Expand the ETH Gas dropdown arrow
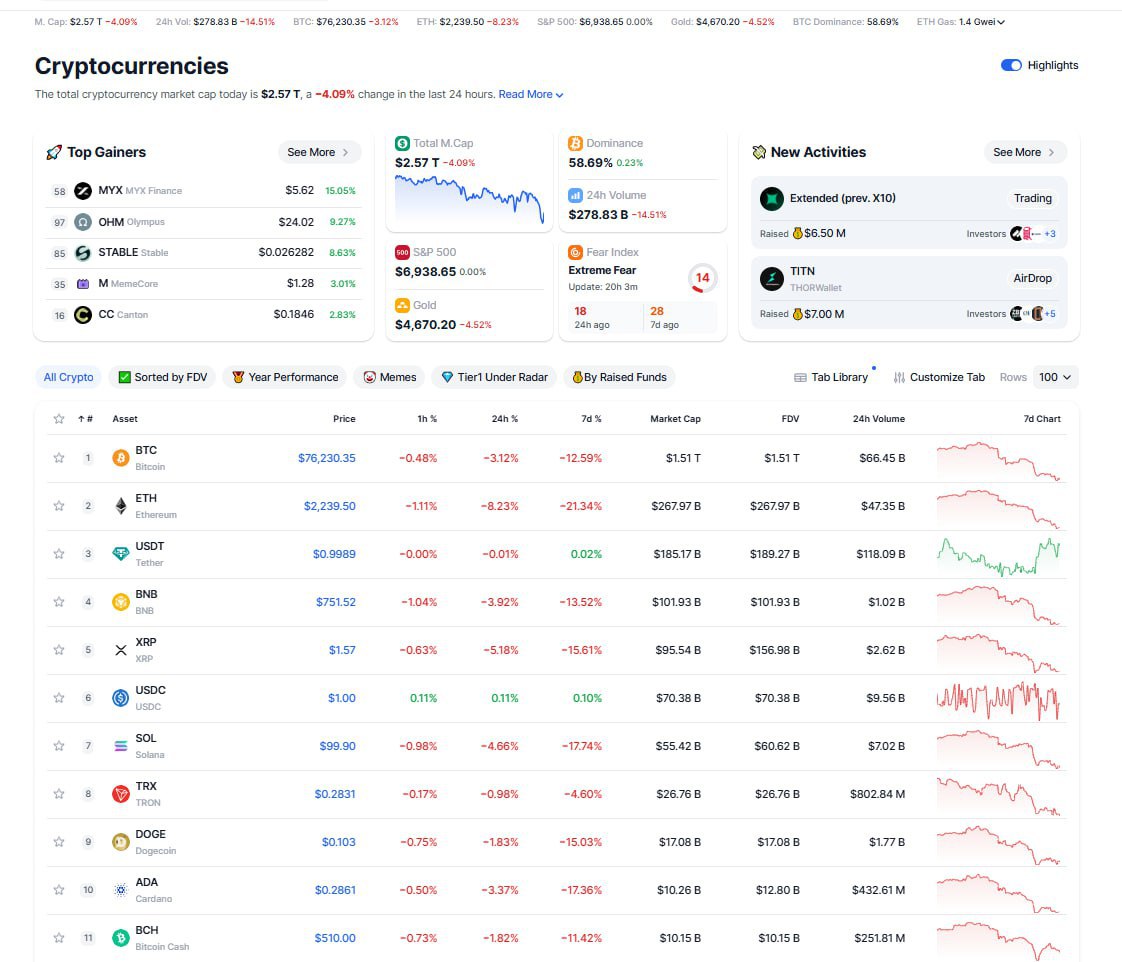This screenshot has width=1122, height=962. (1001, 21)
